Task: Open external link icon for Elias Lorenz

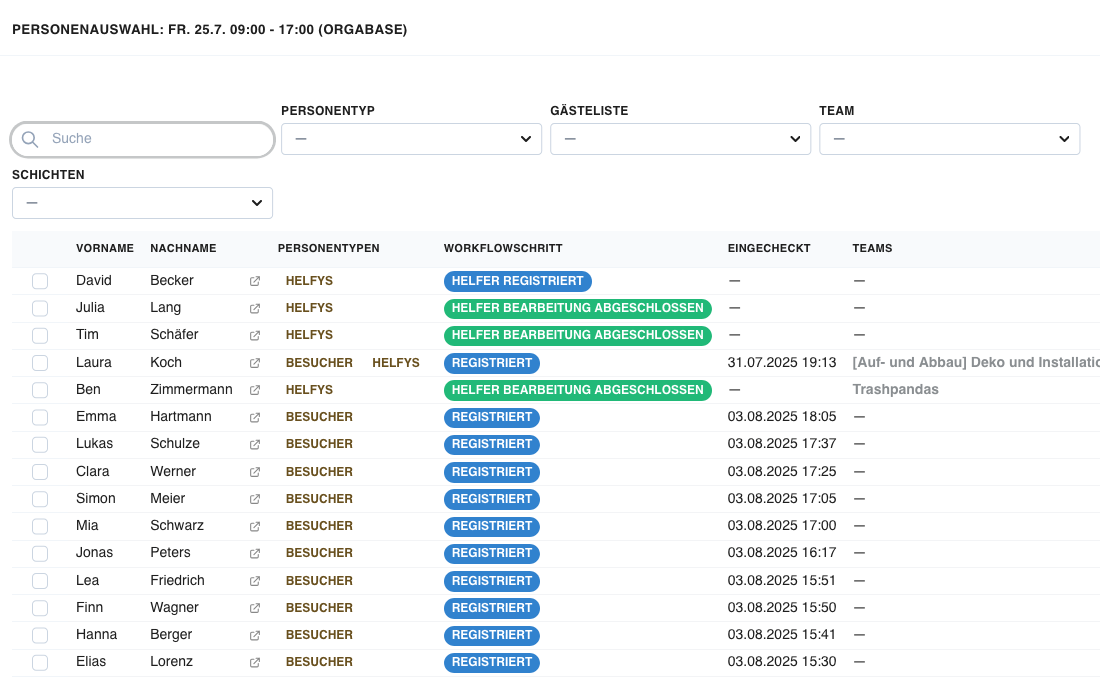Action: pos(255,662)
